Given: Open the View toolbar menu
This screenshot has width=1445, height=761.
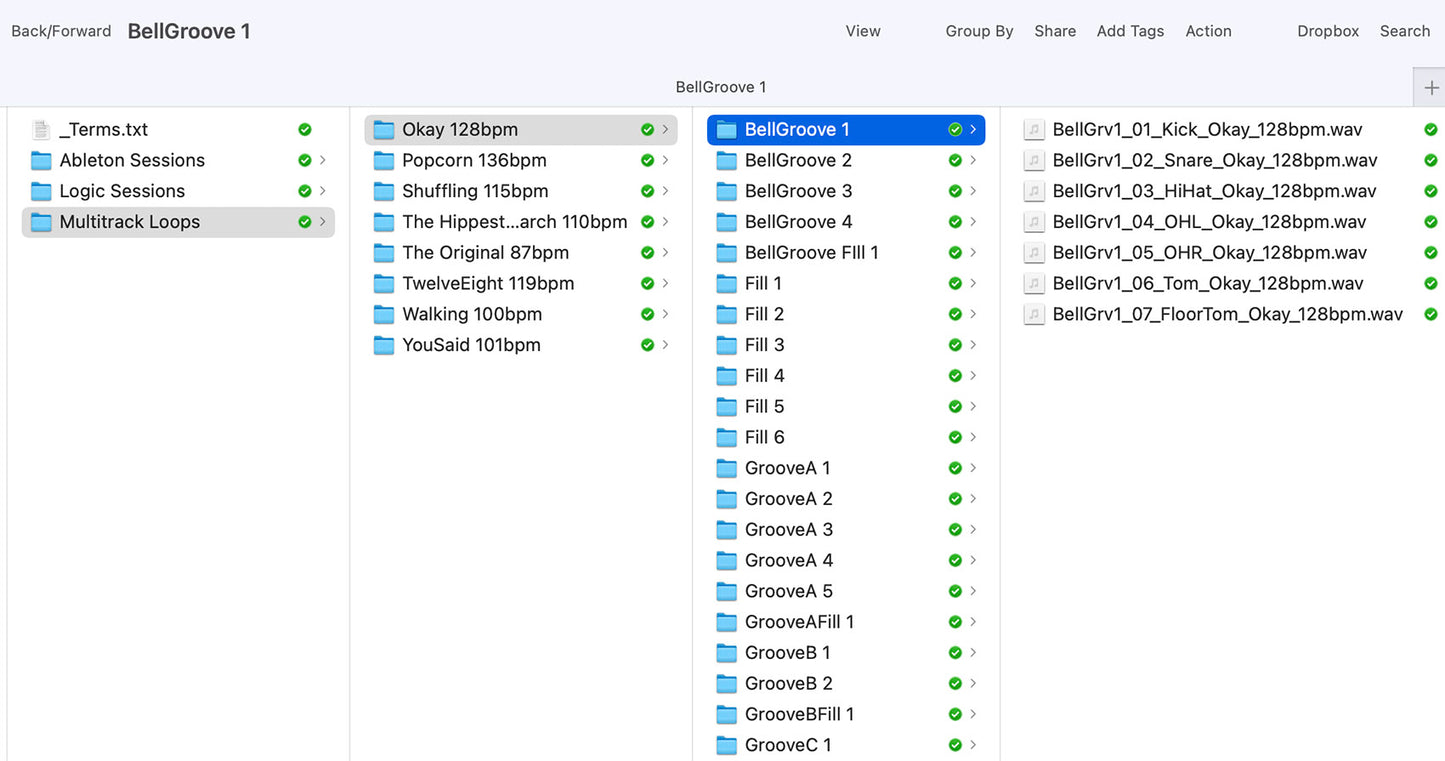Looking at the screenshot, I should tap(862, 31).
